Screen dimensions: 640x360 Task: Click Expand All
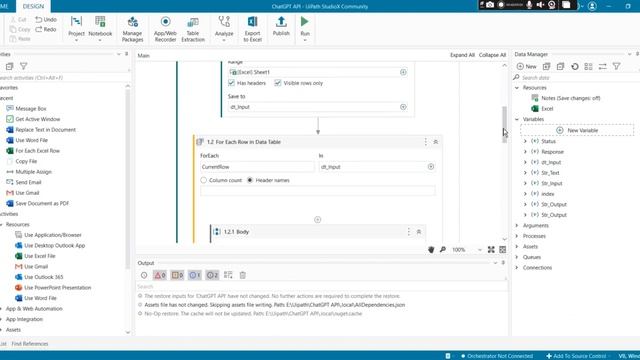click(462, 55)
